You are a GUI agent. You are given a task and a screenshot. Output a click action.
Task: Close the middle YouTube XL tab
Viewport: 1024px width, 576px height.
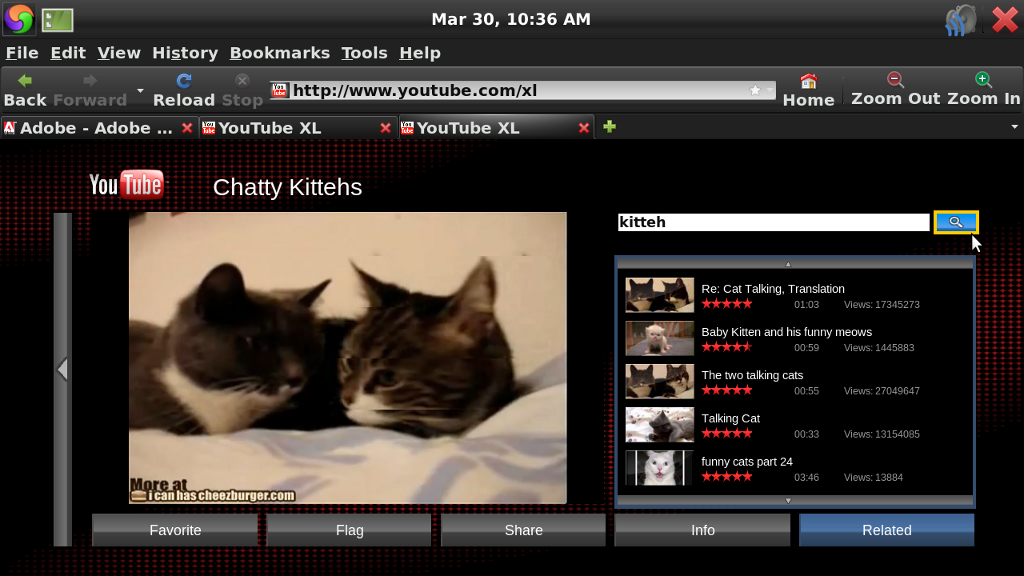[385, 128]
